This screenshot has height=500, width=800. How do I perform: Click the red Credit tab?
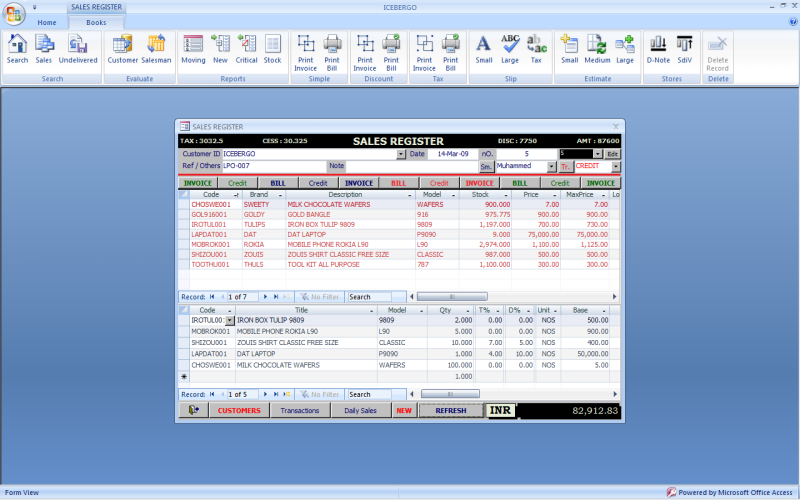coord(439,183)
